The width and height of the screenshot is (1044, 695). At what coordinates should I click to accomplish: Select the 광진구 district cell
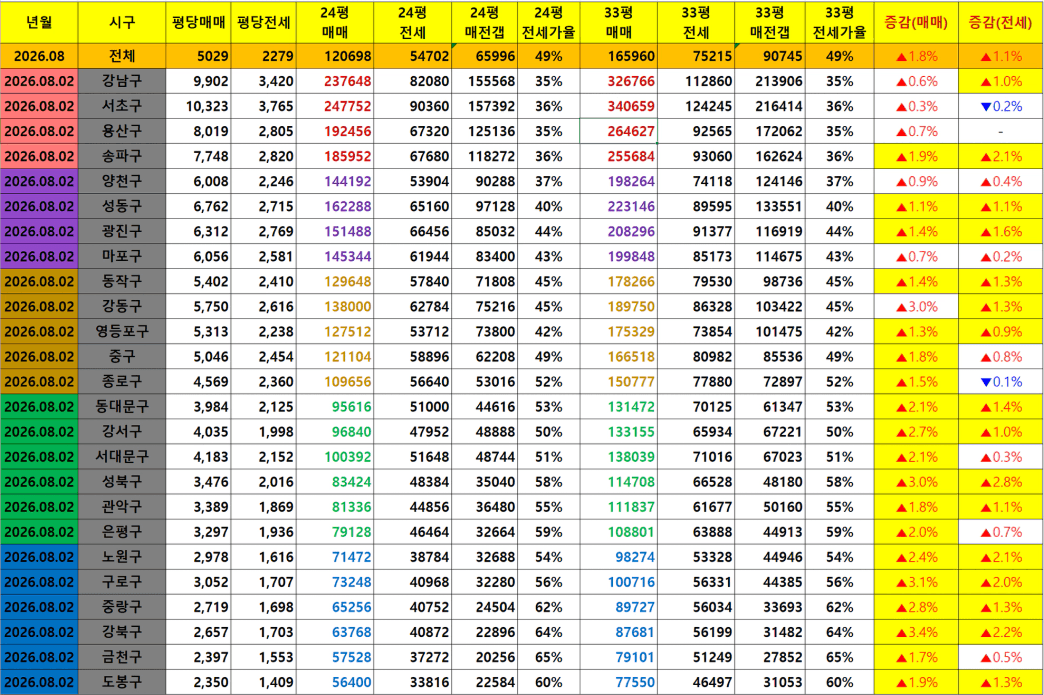(122, 232)
